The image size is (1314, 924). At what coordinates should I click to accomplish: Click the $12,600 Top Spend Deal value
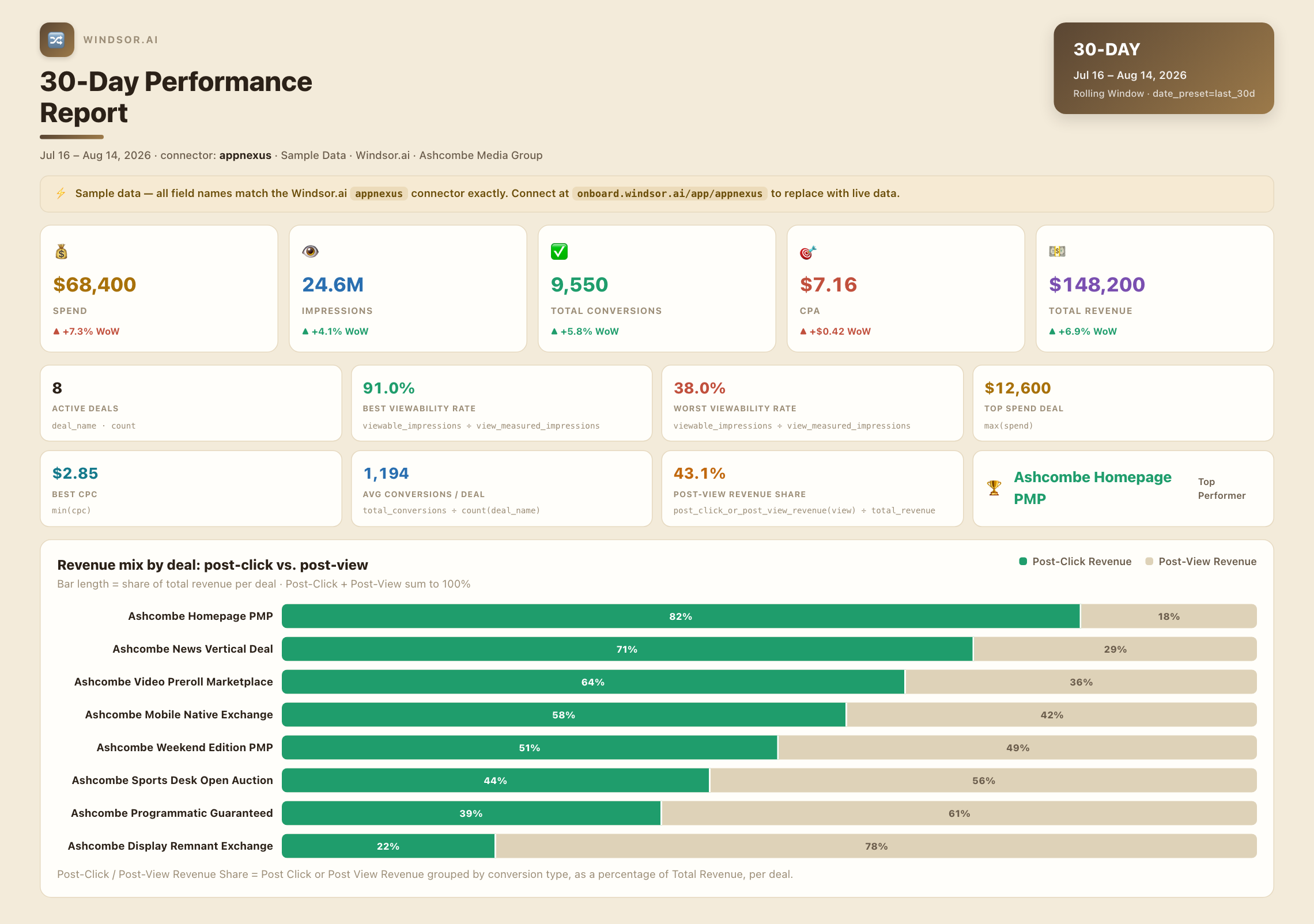point(1017,388)
